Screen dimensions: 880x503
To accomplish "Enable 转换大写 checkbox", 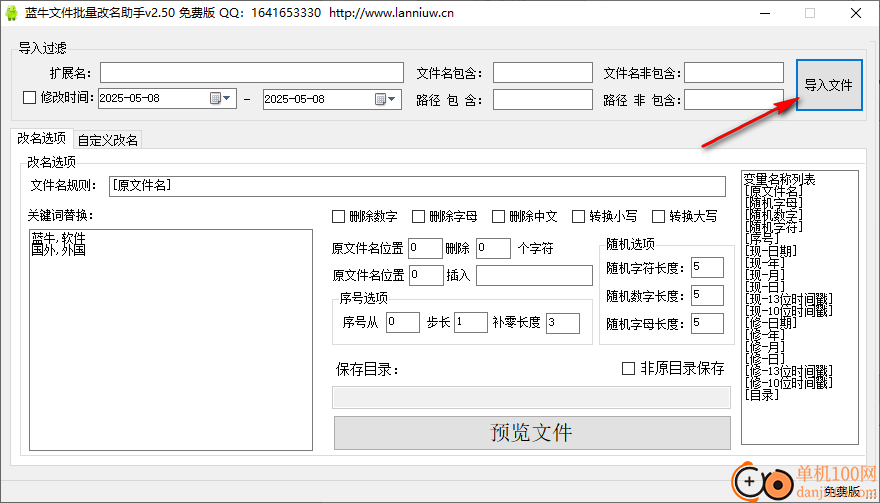I will pyautogui.click(x=658, y=216).
